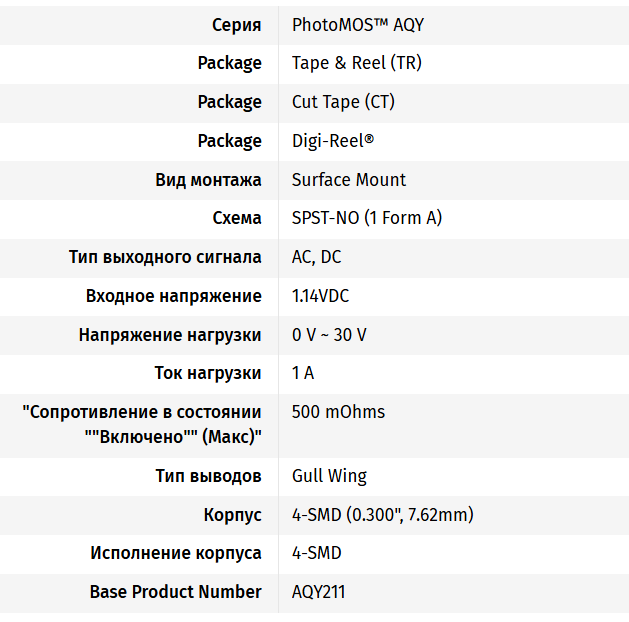The width and height of the screenshot is (629, 622).
Task: Click the PhotoMOS™ AQY series value
Action: coord(358,25)
